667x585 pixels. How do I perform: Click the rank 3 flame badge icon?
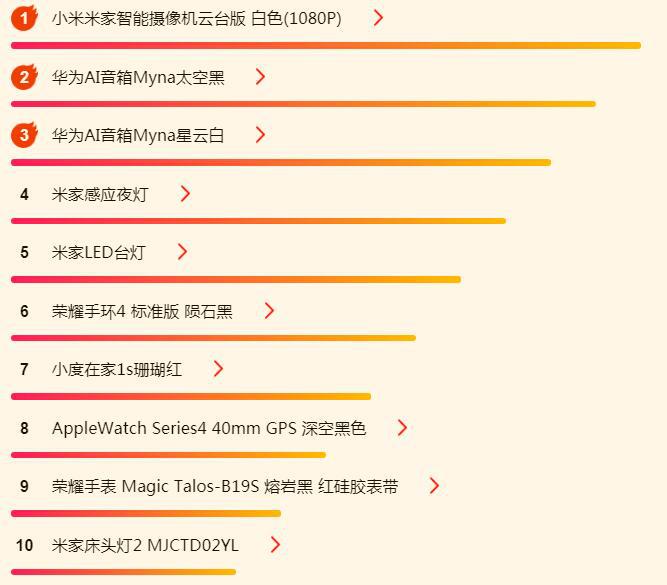[24, 134]
